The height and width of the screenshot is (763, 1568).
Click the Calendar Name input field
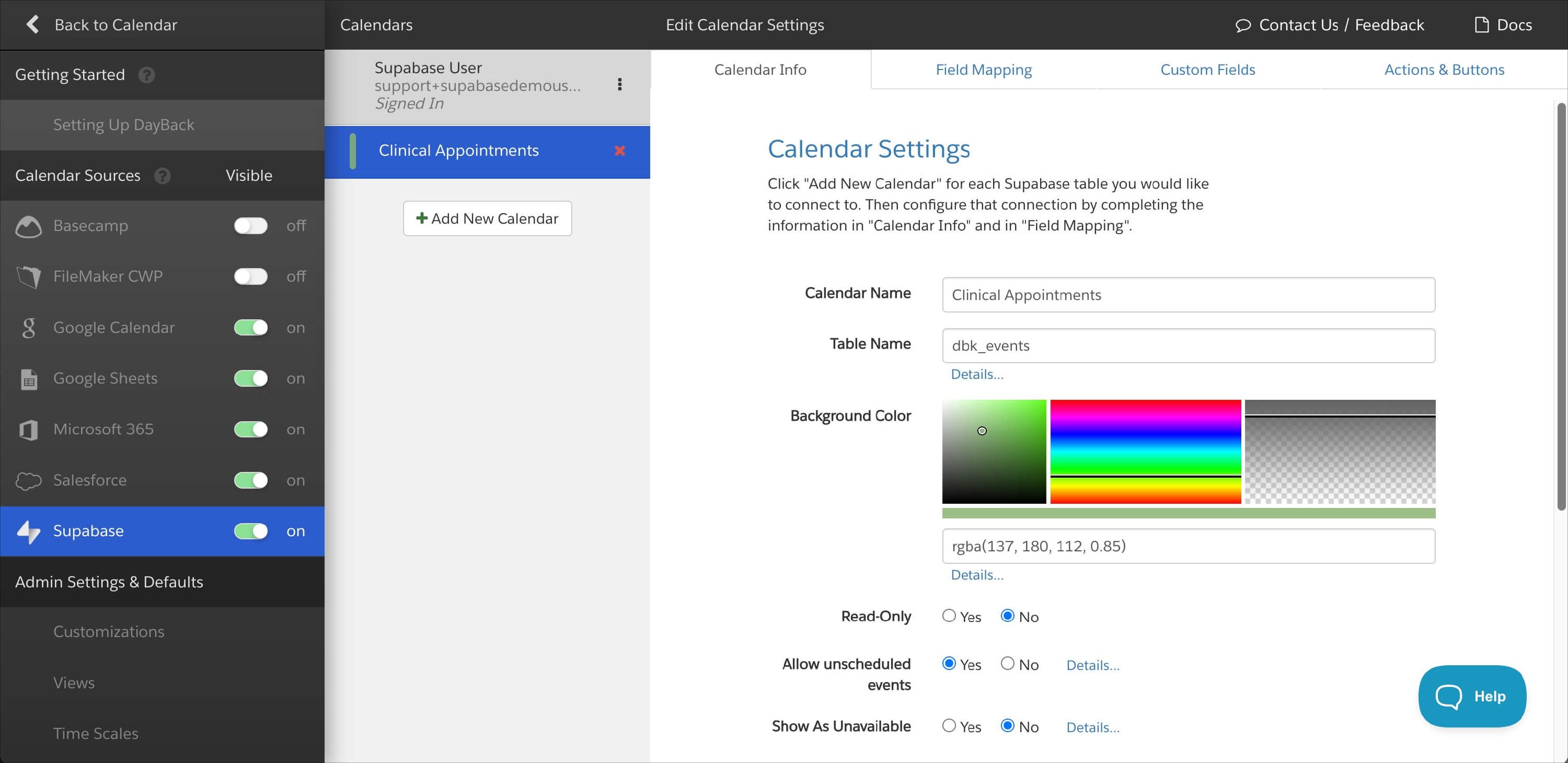pyautogui.click(x=1188, y=295)
